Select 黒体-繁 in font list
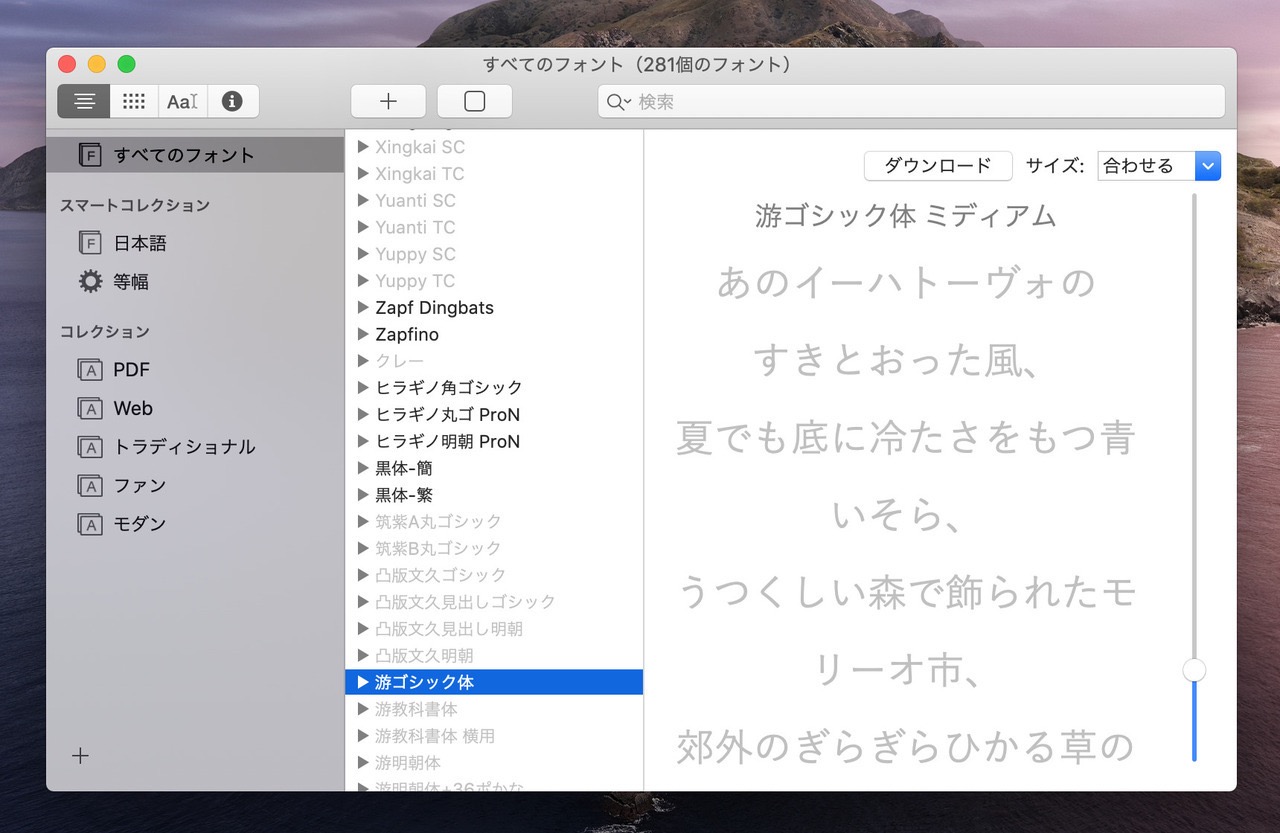The height and width of the screenshot is (833, 1280). tap(494, 495)
